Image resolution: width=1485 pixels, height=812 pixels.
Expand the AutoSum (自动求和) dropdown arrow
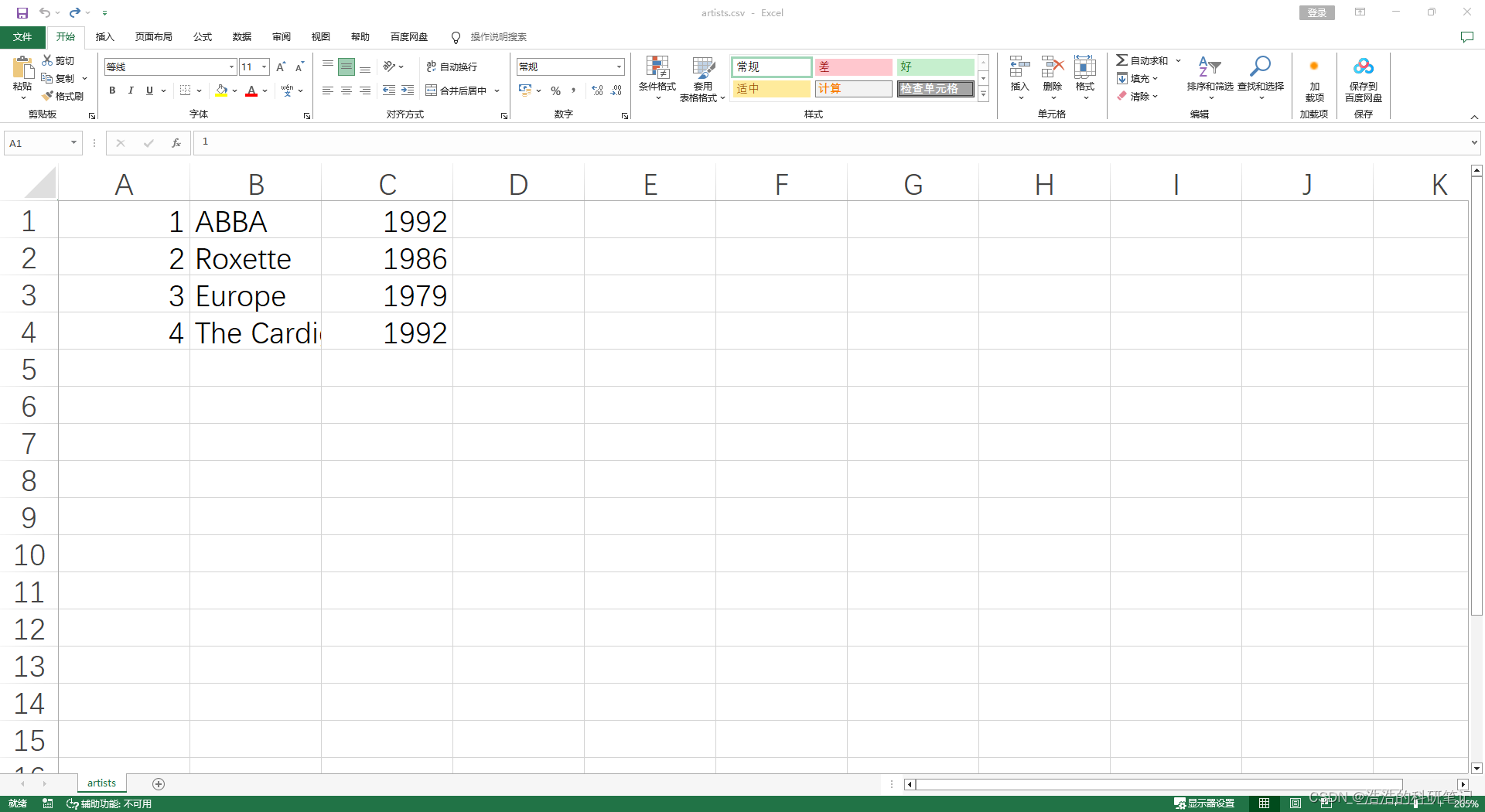pos(1178,60)
